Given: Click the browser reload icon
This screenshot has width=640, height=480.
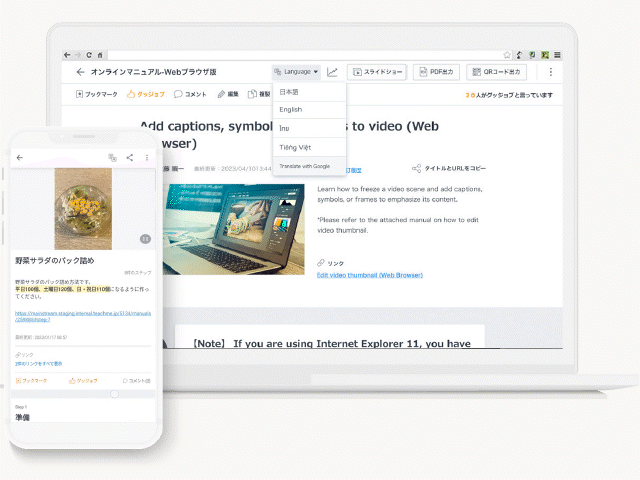Looking at the screenshot, I should click(88, 53).
